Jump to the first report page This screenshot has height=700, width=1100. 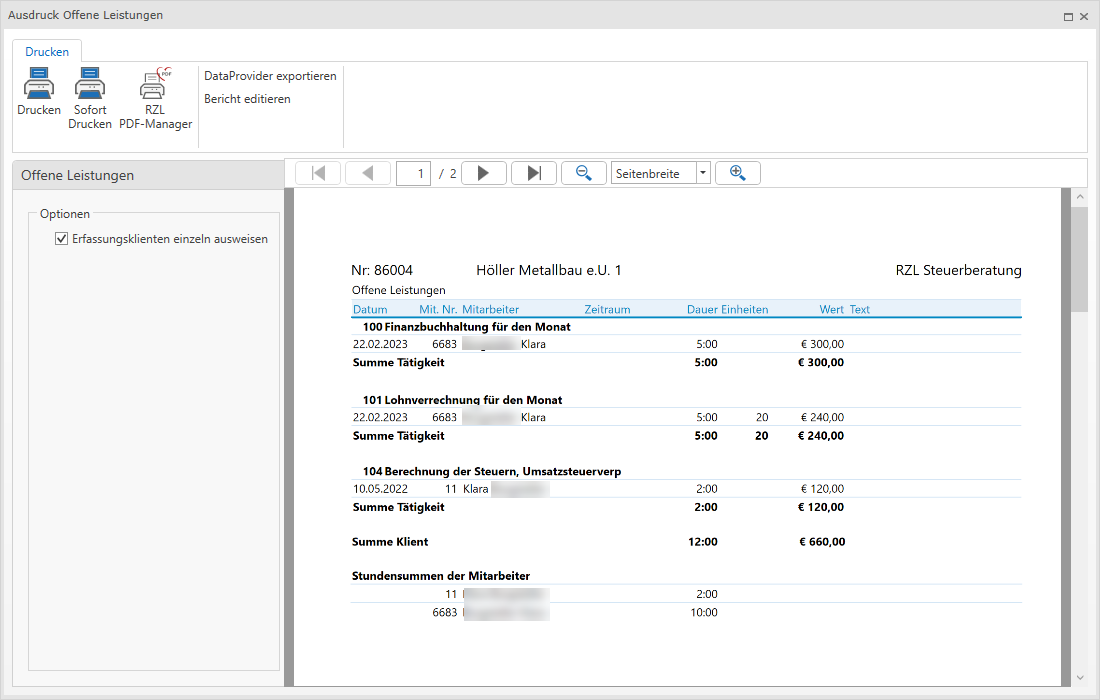coord(318,173)
